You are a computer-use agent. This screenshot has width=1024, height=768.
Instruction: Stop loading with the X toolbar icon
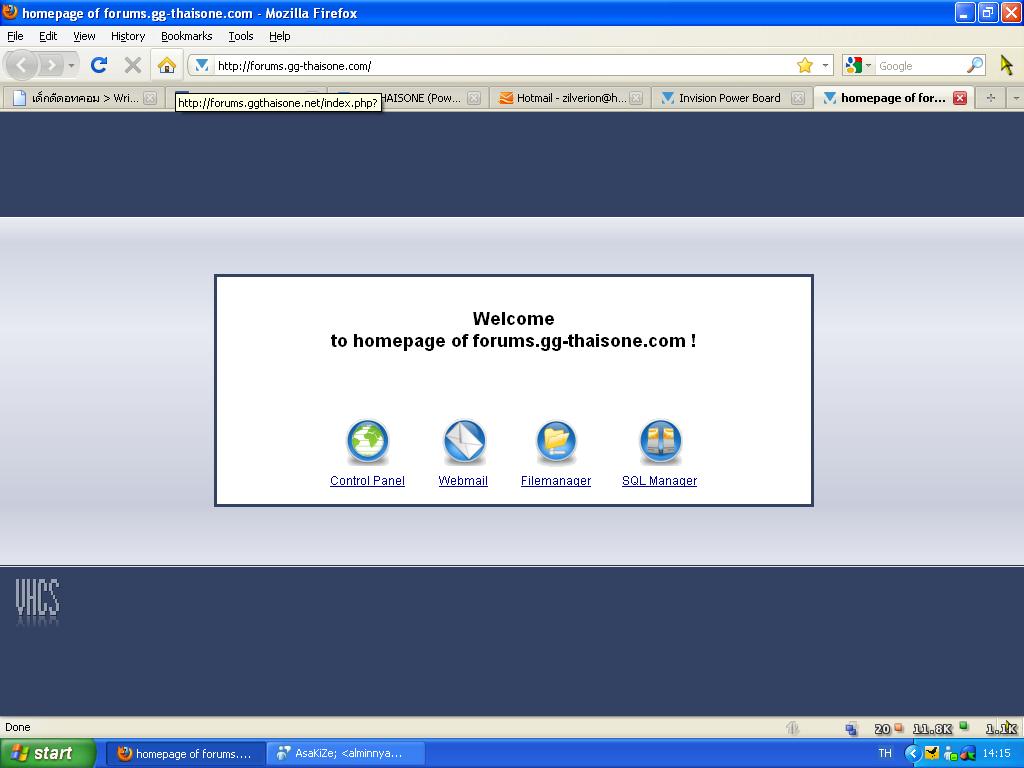[x=133, y=65]
